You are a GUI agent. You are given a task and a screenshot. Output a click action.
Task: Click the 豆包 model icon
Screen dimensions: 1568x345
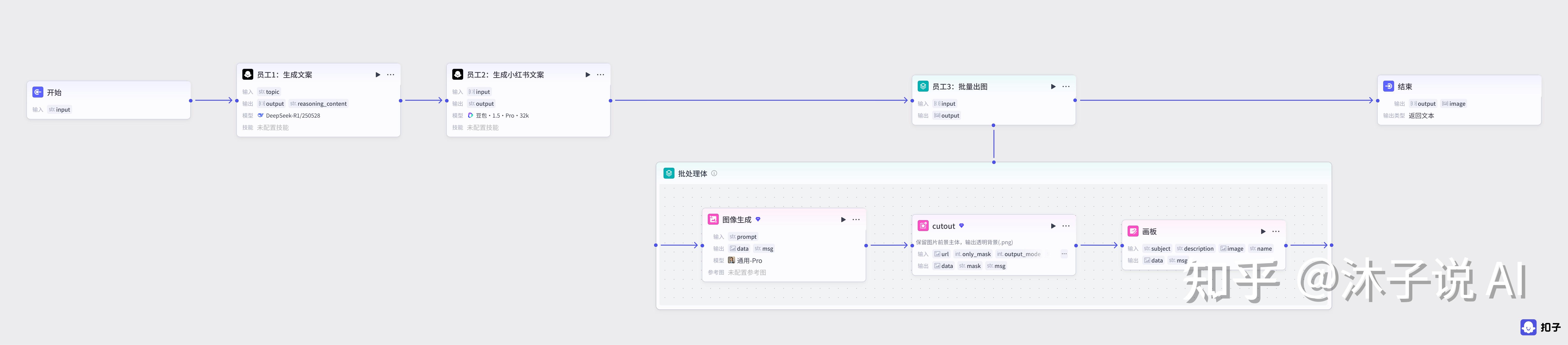pyautogui.click(x=470, y=115)
